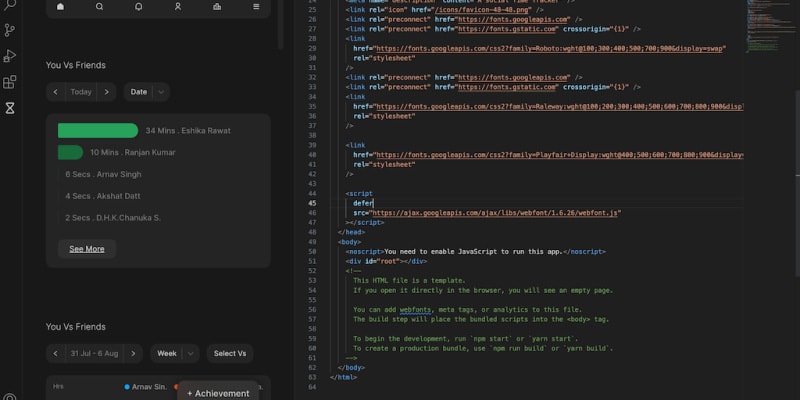Screen dimensions: 800x400
Task: Go to week before 31 Jul - 6 Aug
Action: pyautogui.click(x=55, y=353)
